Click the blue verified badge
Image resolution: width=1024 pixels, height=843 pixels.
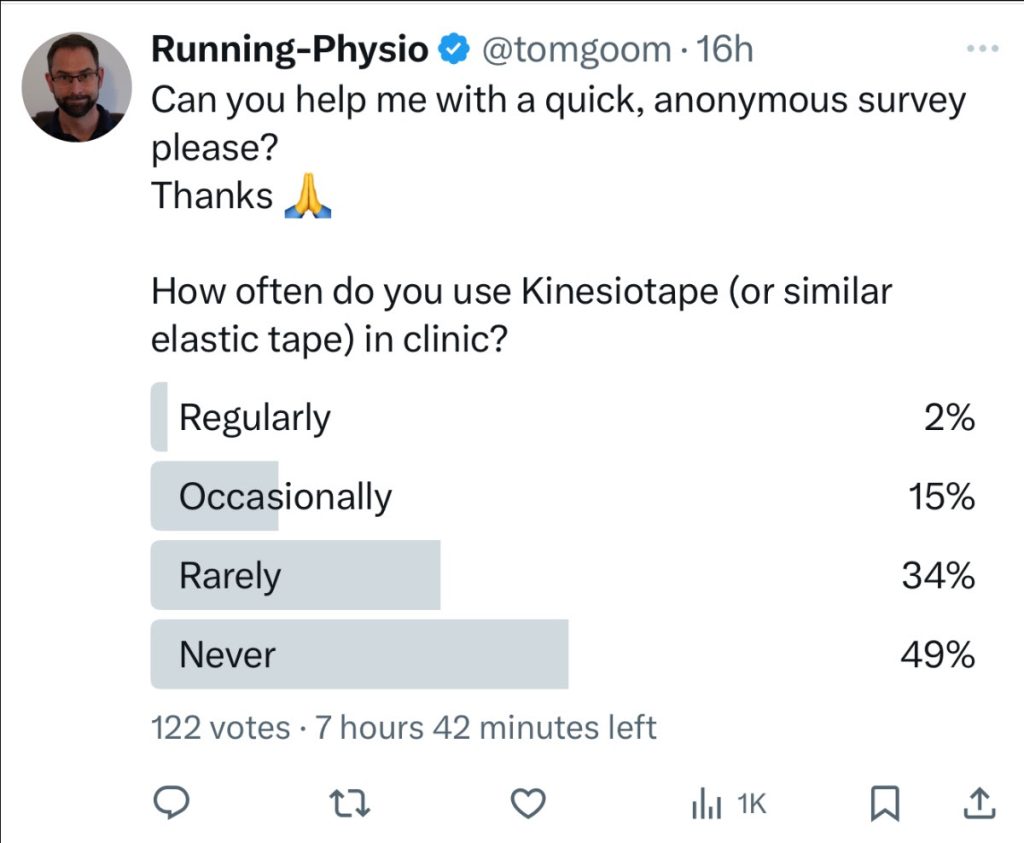coord(454,50)
